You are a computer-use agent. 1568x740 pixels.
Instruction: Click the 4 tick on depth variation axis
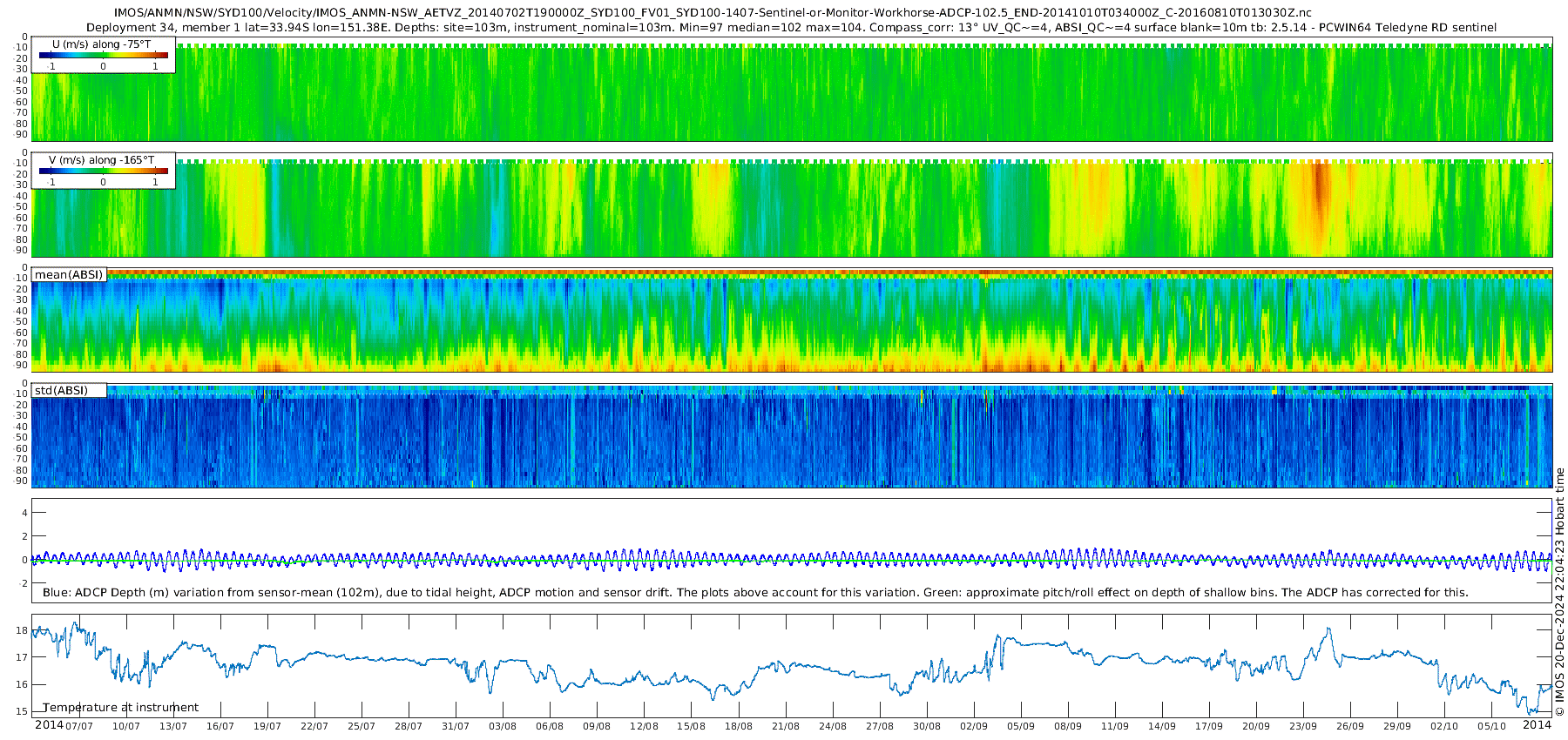click(24, 513)
